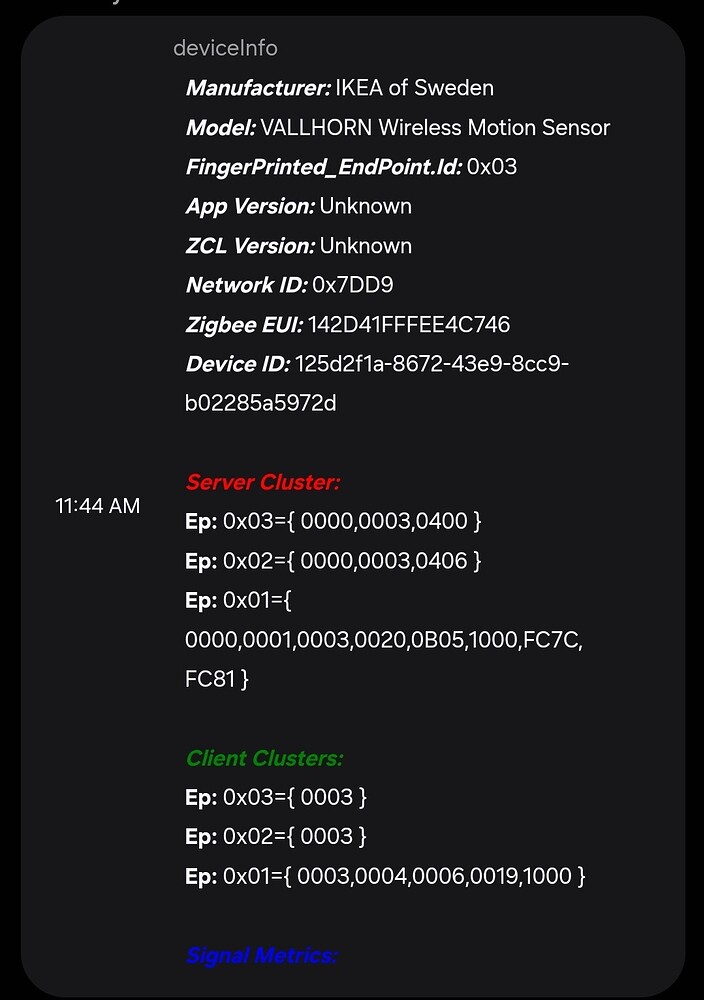
Task: Select the server endpoint 0x01 clusters starting 0000,0001
Action: coord(384,640)
